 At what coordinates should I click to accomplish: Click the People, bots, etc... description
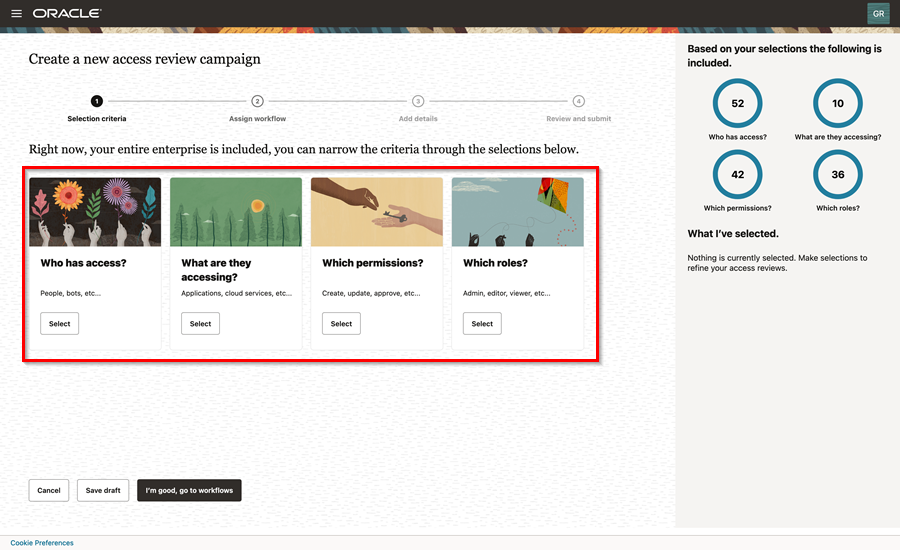[71, 293]
